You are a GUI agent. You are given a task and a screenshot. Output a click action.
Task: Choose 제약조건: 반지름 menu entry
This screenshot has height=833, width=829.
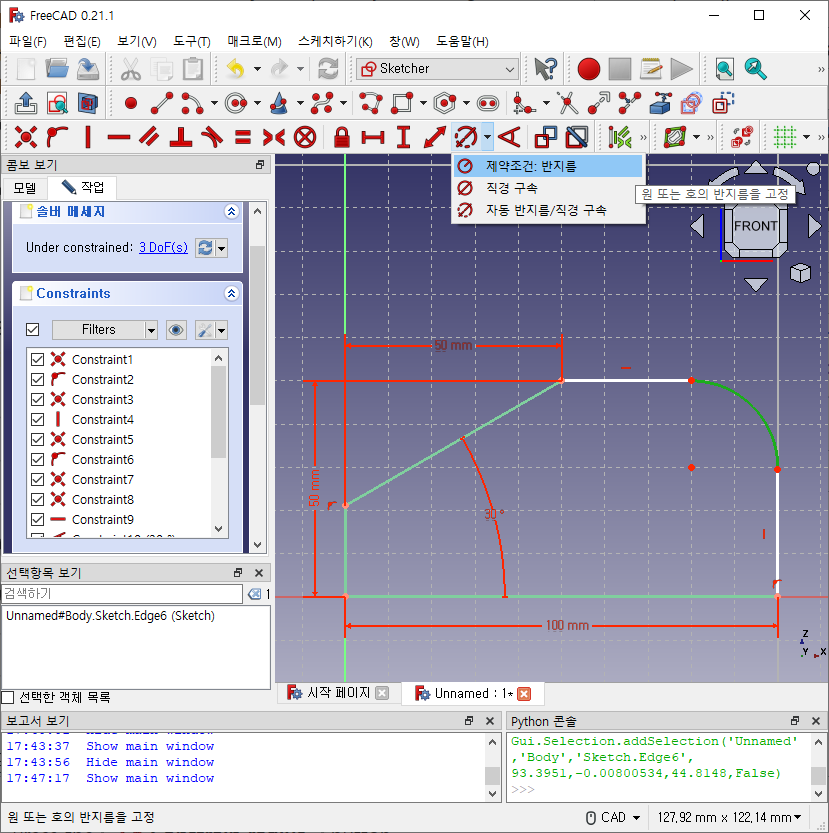tap(548, 166)
